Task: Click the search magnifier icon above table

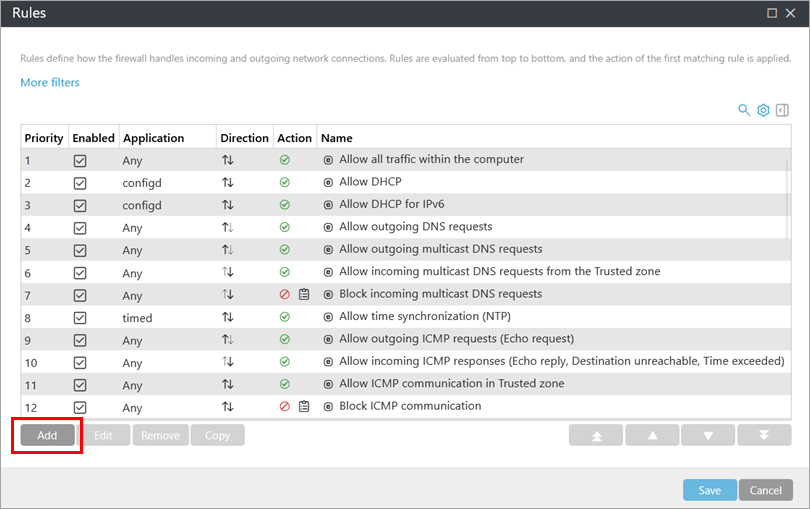Action: 744,110
